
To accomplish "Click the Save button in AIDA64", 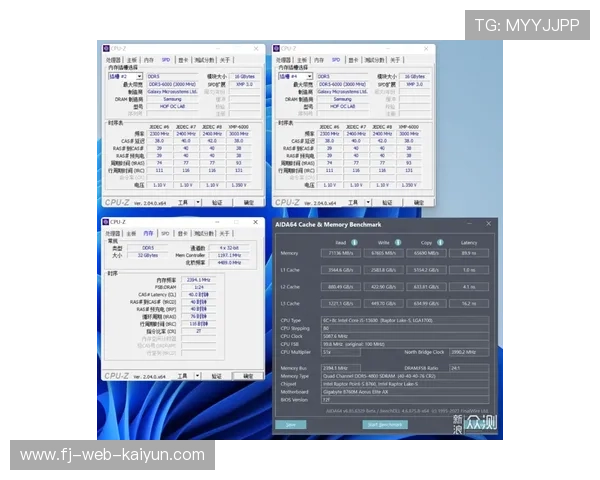I will (x=290, y=424).
